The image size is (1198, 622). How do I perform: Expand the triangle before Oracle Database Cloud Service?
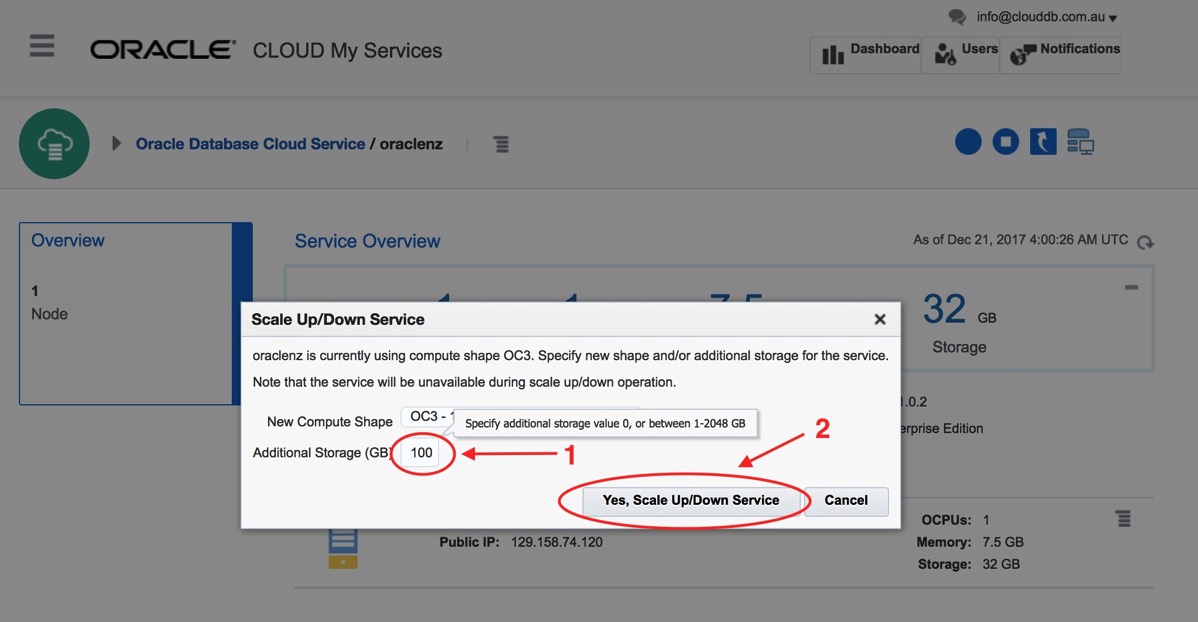tap(117, 144)
